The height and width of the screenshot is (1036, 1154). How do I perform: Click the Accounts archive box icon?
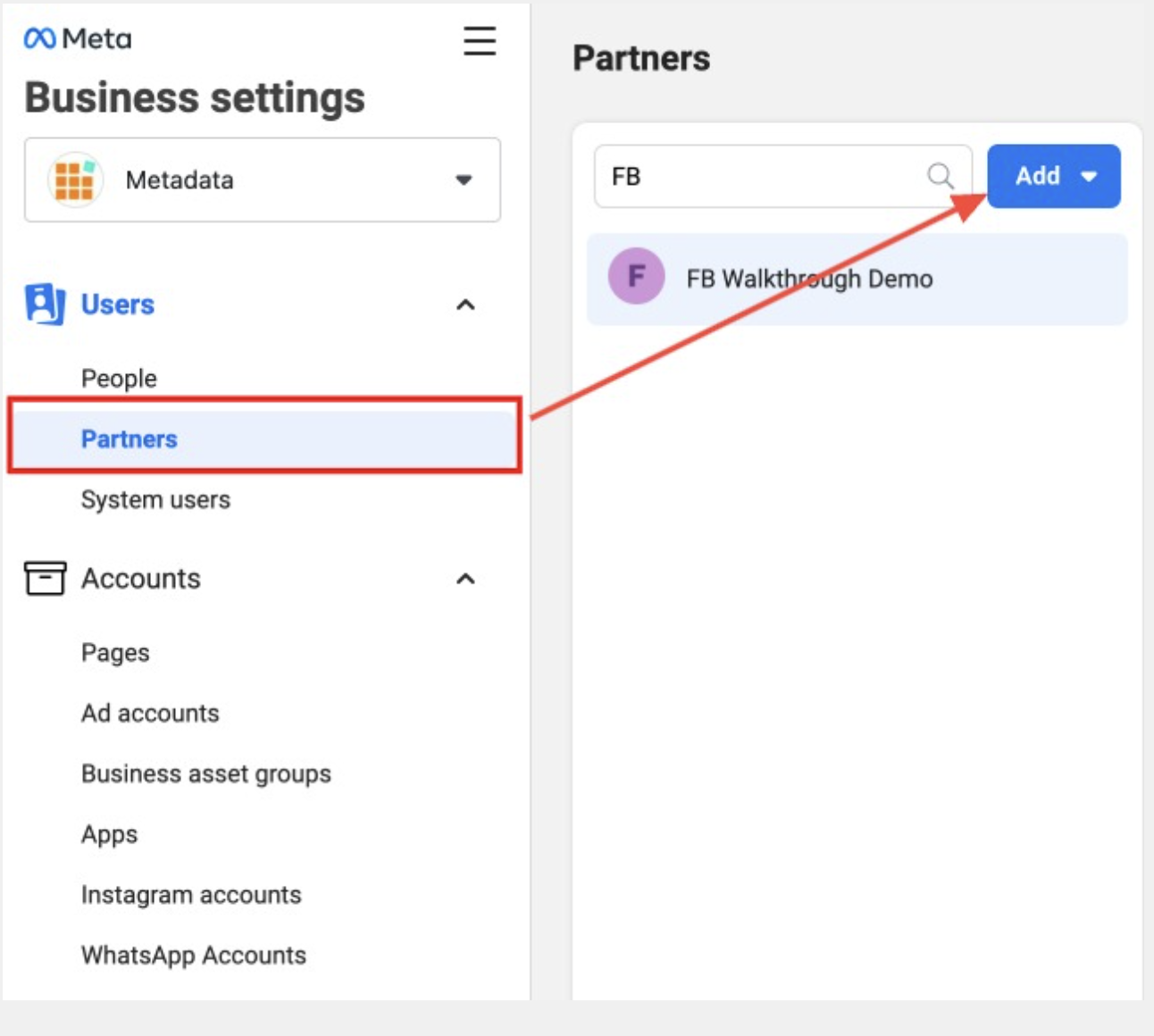tap(45, 579)
